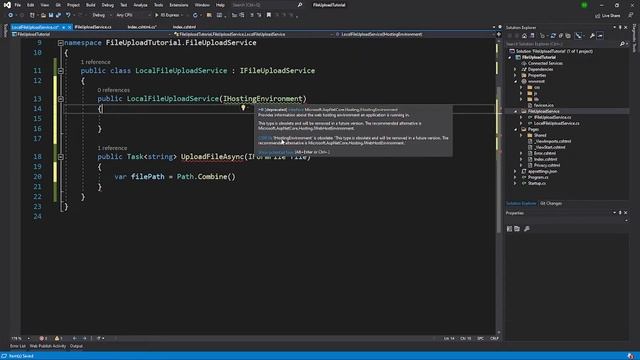Collapse the Pages folder

tap(515, 129)
